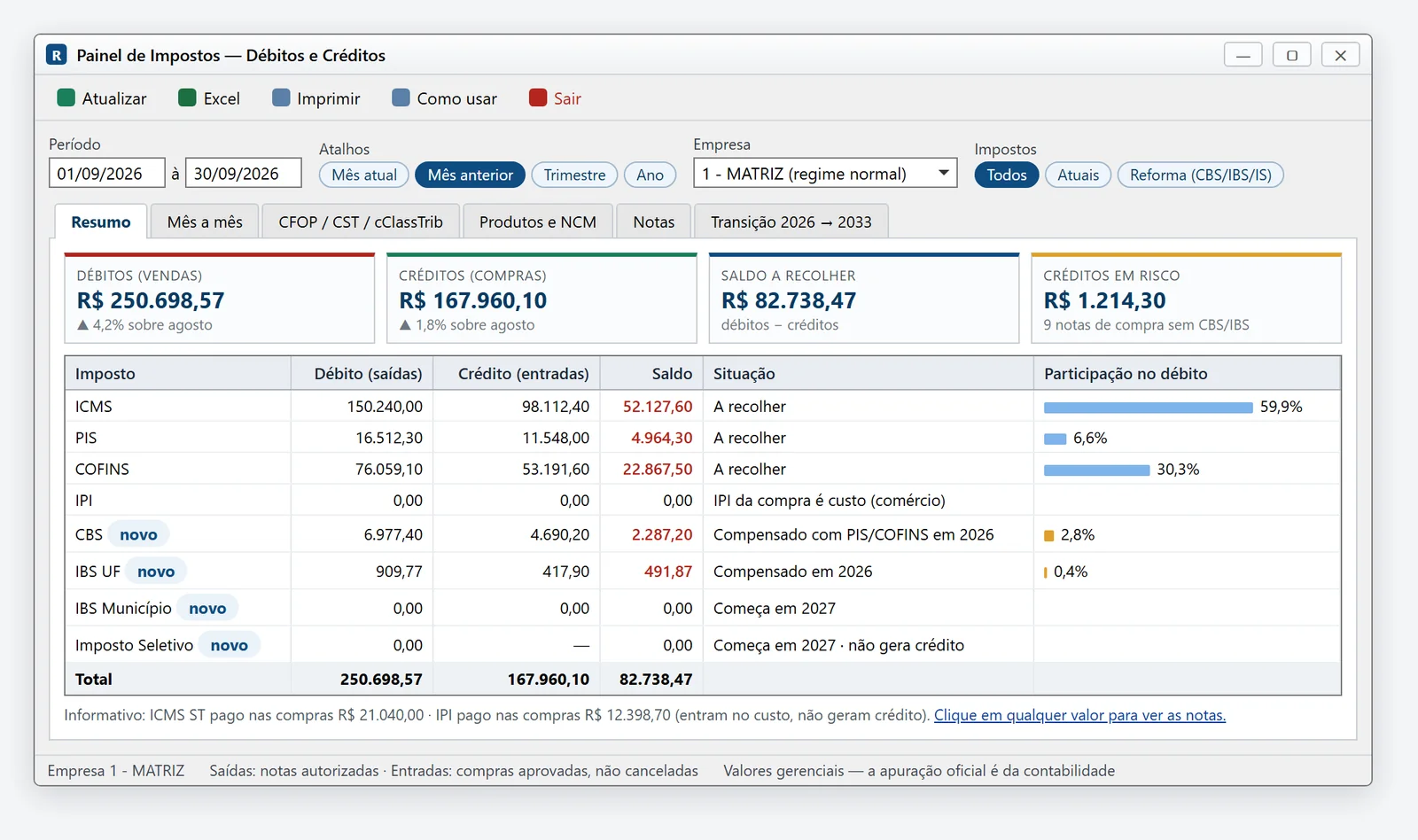Viewport: 1418px width, 840px height.
Task: Click the period start date field
Action: [x=106, y=174]
